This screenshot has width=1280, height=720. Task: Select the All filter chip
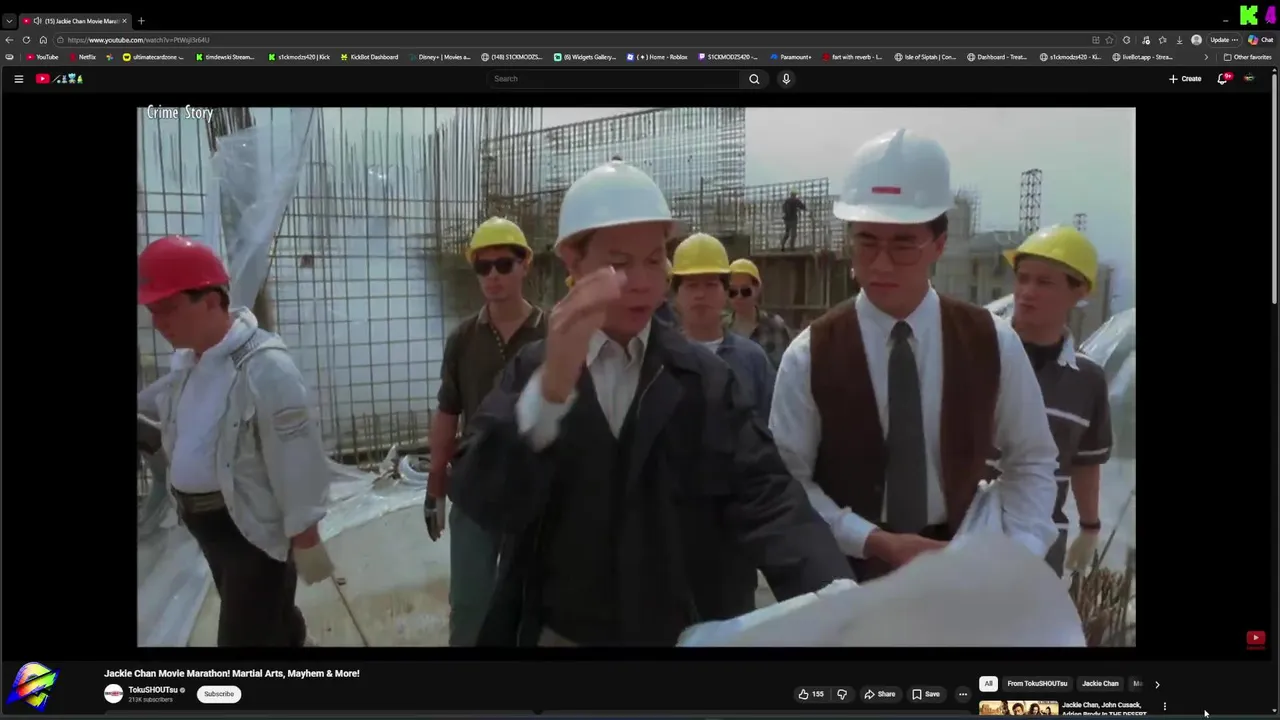(x=988, y=684)
